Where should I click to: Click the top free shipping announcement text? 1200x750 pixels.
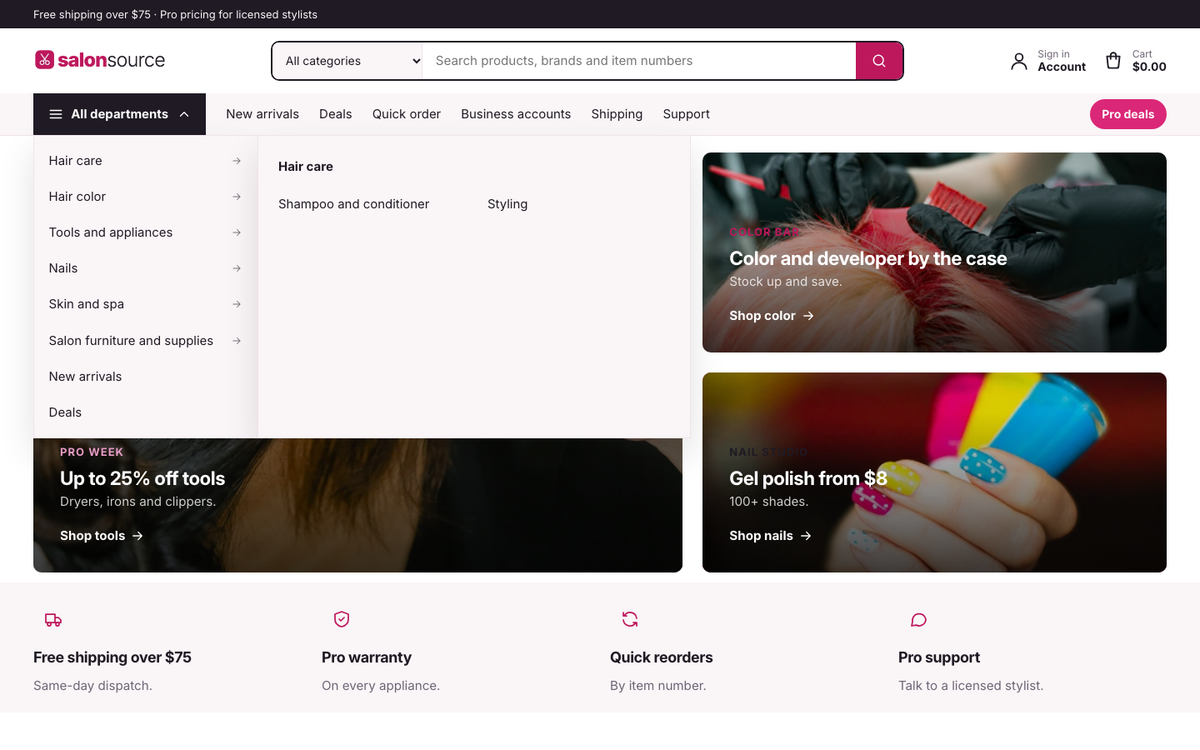(x=175, y=15)
